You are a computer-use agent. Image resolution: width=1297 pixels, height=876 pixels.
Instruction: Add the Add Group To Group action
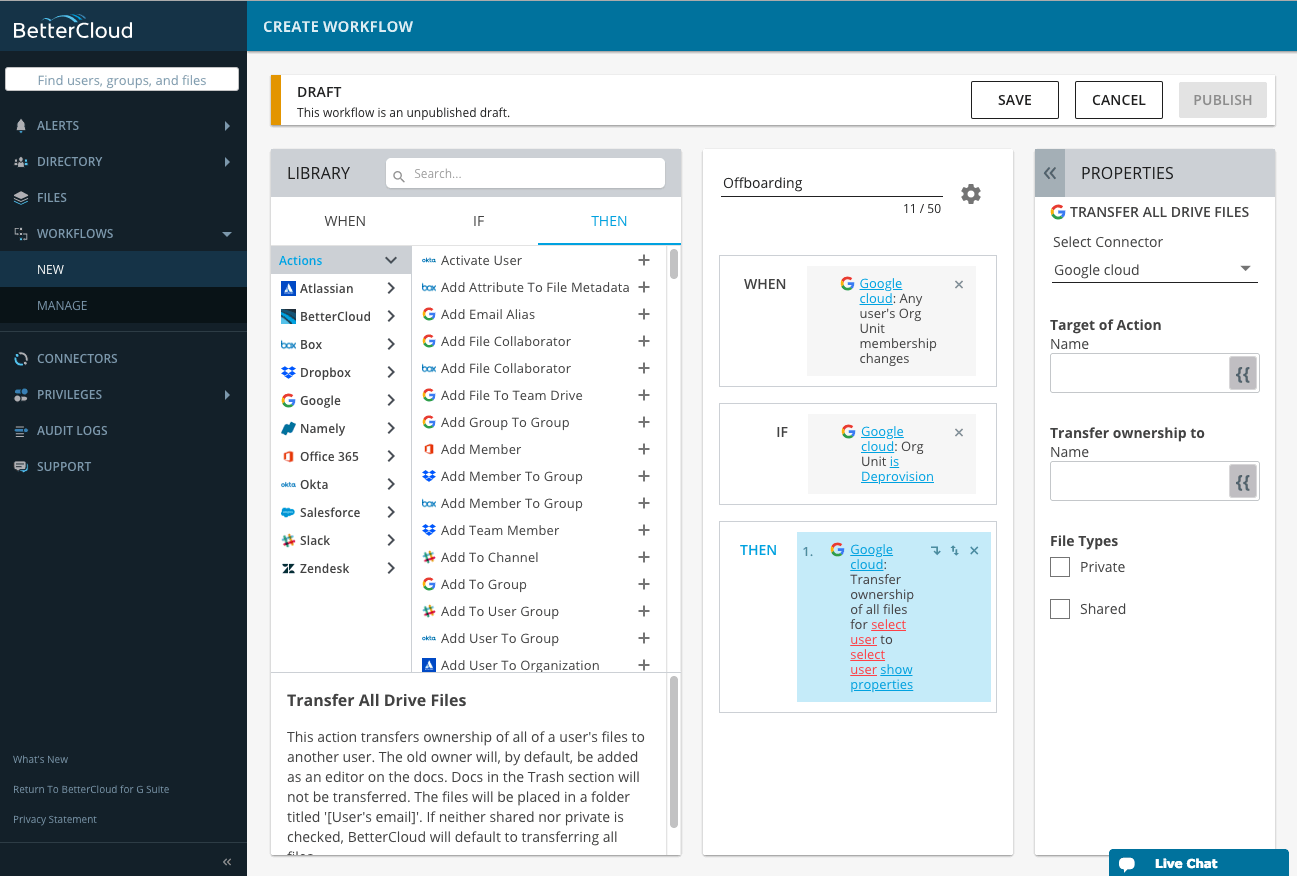(x=644, y=422)
